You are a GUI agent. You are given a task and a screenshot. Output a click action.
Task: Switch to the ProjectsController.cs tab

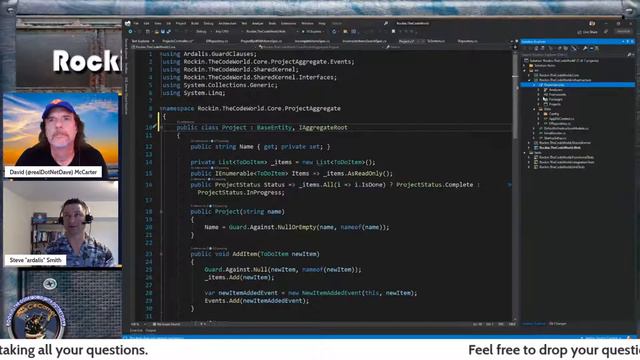[178, 41]
